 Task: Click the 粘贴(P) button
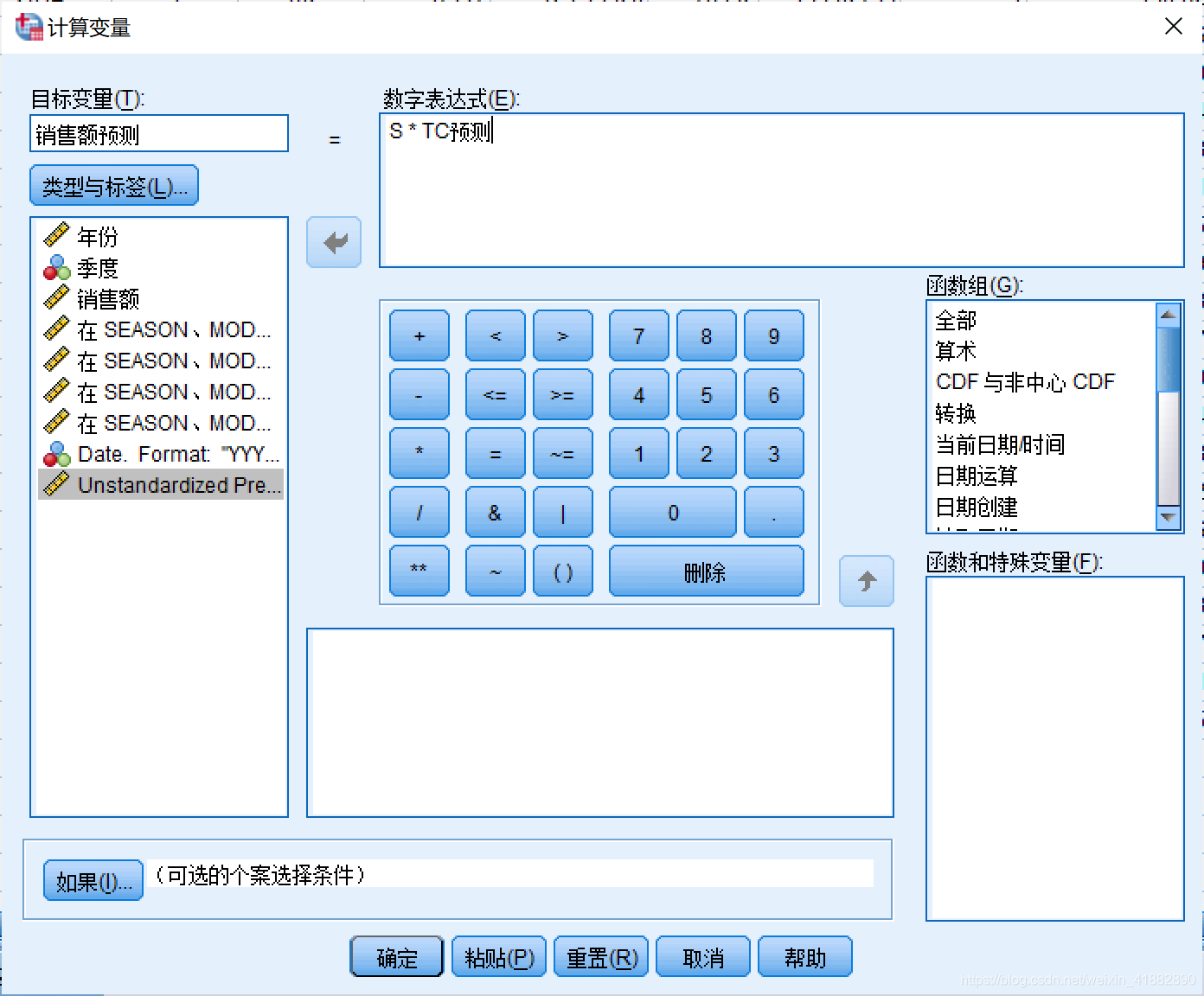[497, 957]
